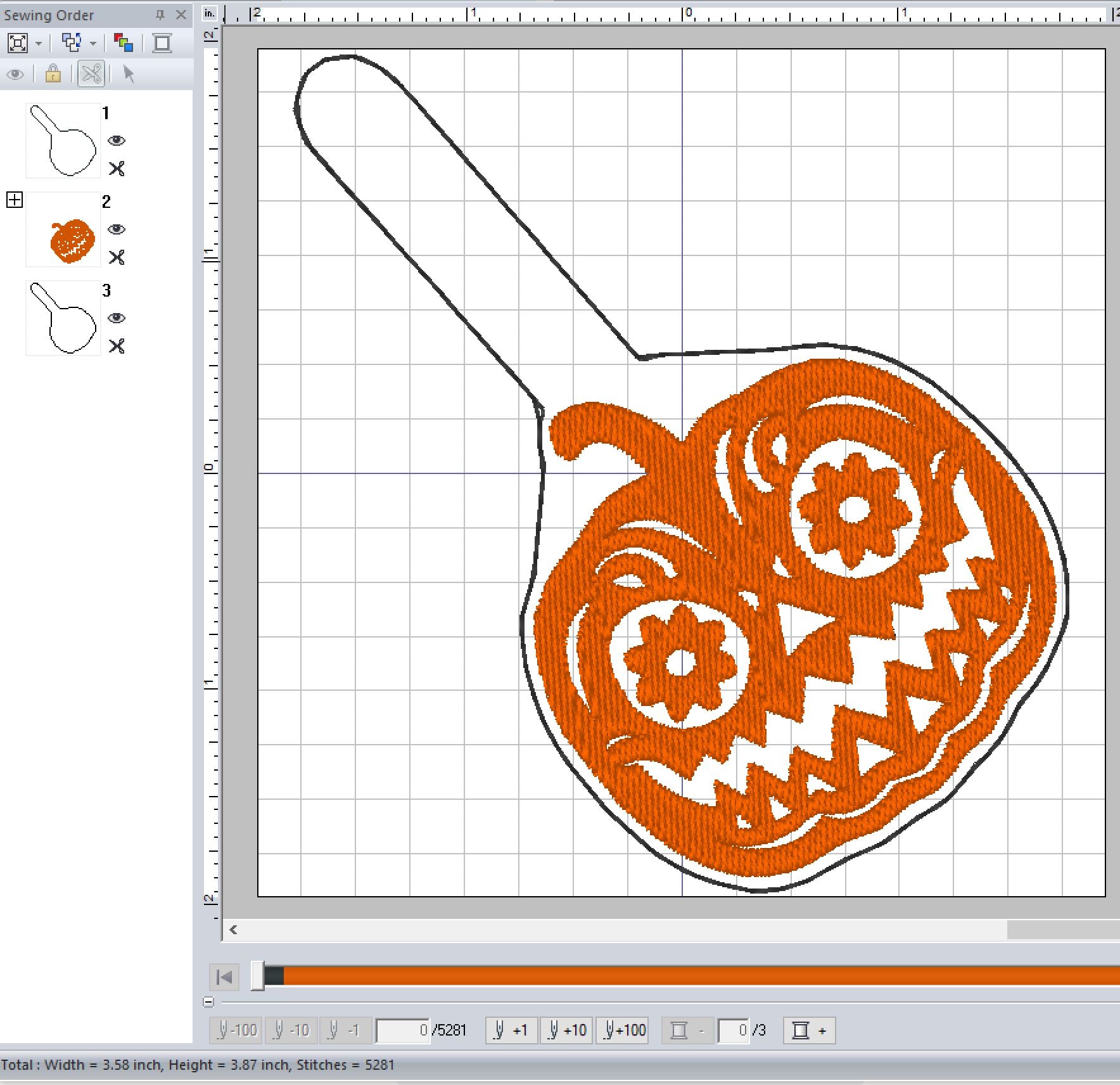This screenshot has width=1120, height=1085.
Task: Advance needle by +100 stitches
Action: tap(624, 1030)
